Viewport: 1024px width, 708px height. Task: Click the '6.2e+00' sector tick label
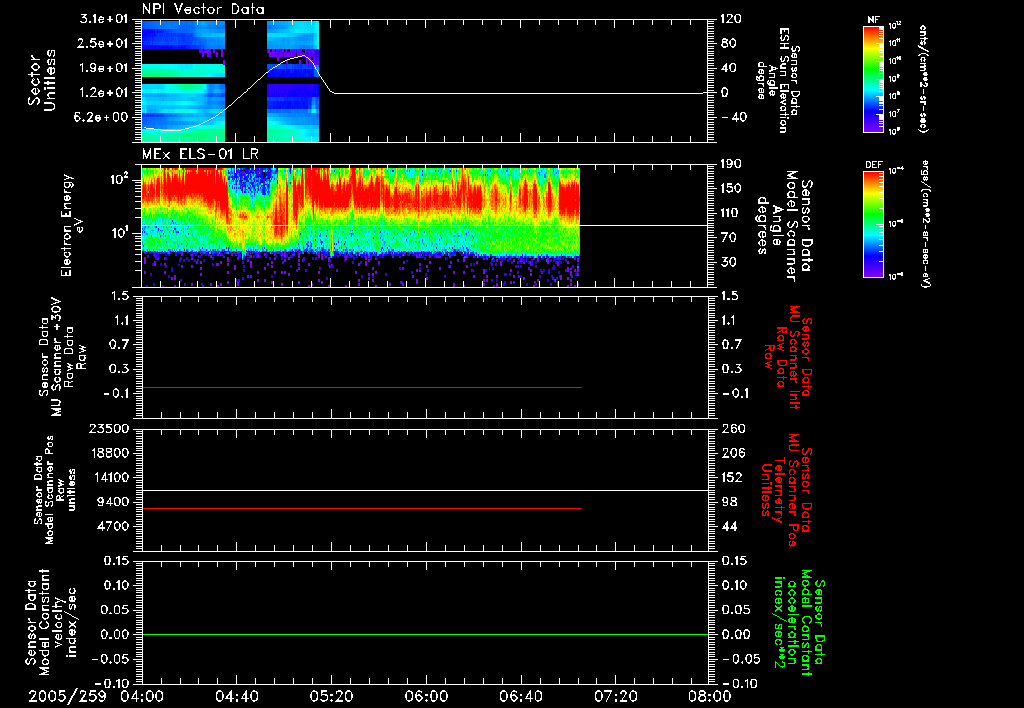click(101, 117)
